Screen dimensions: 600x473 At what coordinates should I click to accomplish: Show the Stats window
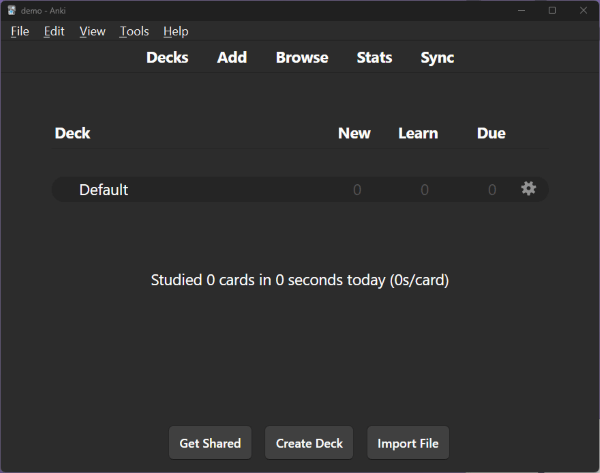[x=374, y=58]
